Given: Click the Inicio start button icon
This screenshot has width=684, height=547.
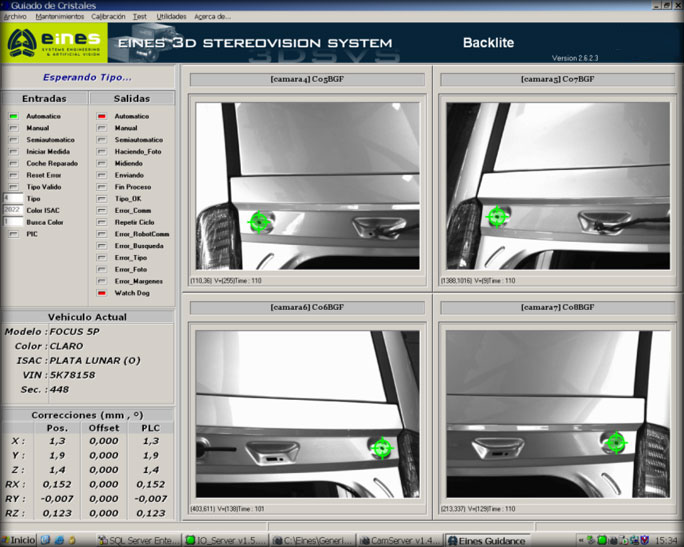Looking at the screenshot, I should click(18, 540).
